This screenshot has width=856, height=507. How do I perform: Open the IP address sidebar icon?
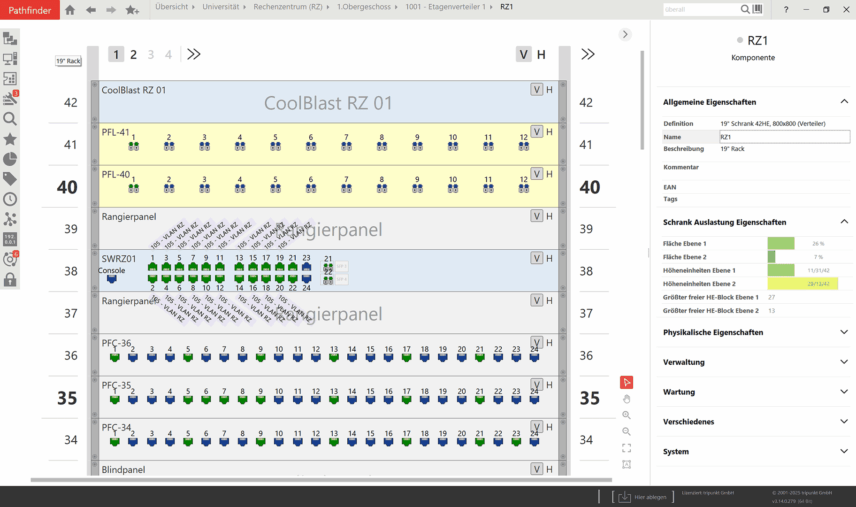point(10,239)
